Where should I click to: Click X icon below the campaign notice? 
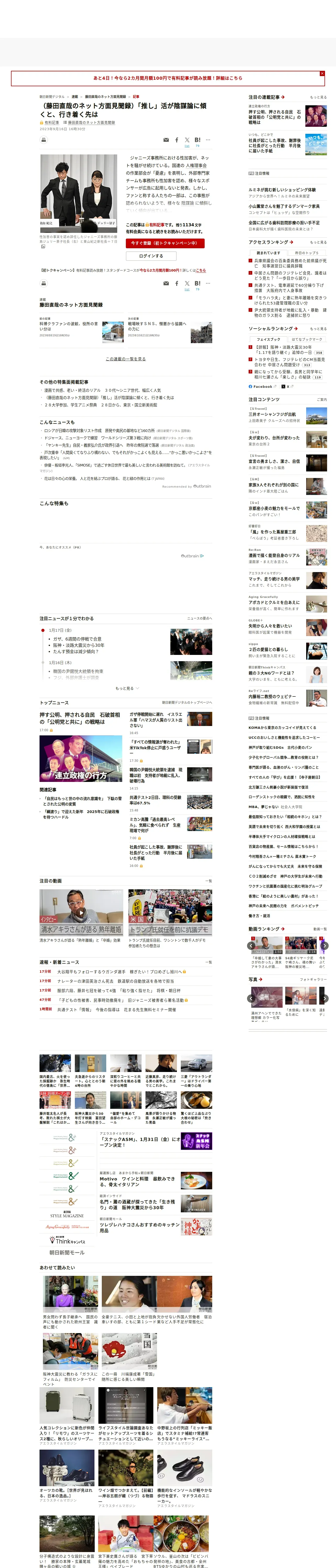[187, 283]
